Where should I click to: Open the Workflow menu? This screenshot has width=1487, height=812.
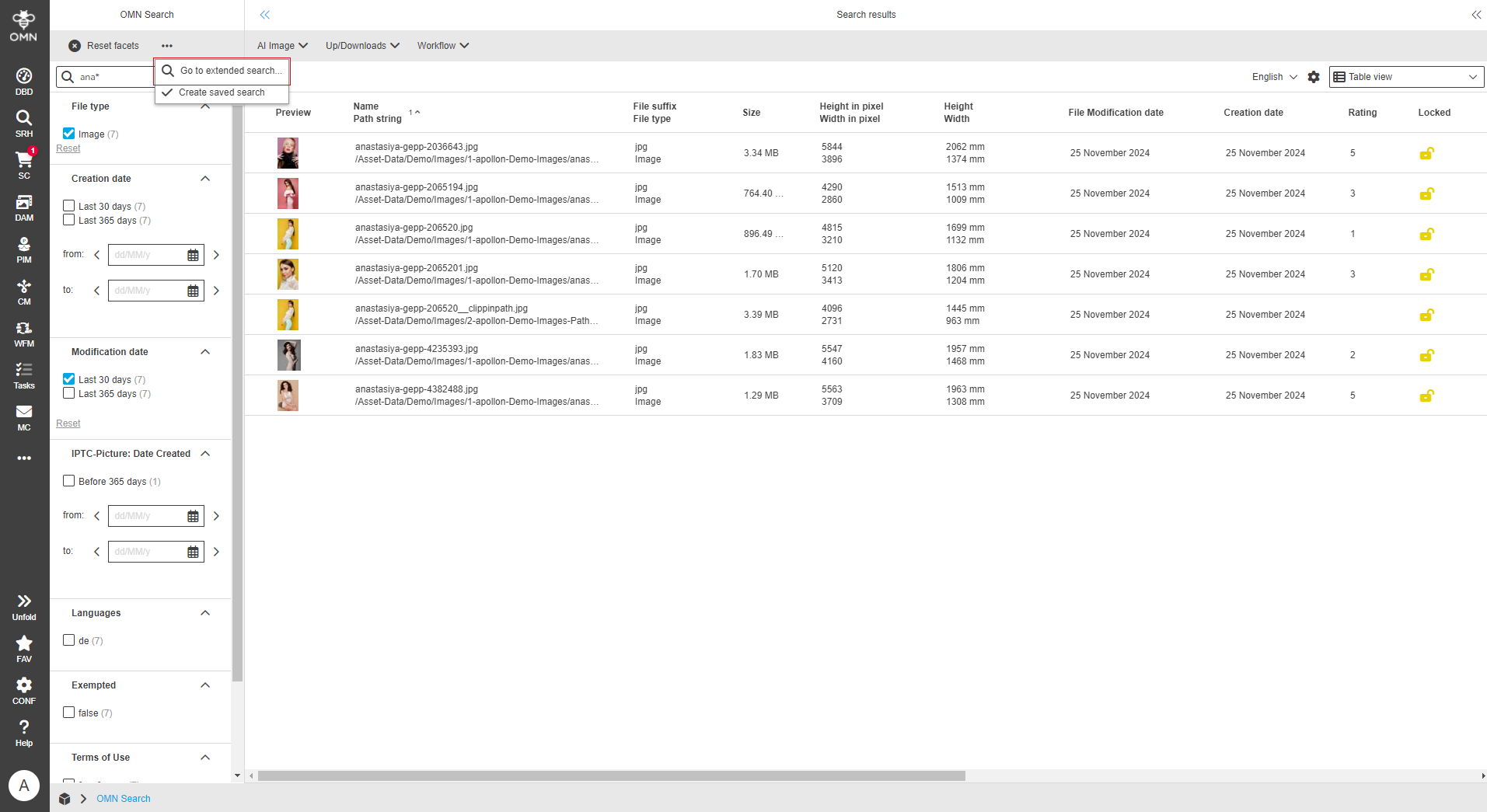coord(442,46)
